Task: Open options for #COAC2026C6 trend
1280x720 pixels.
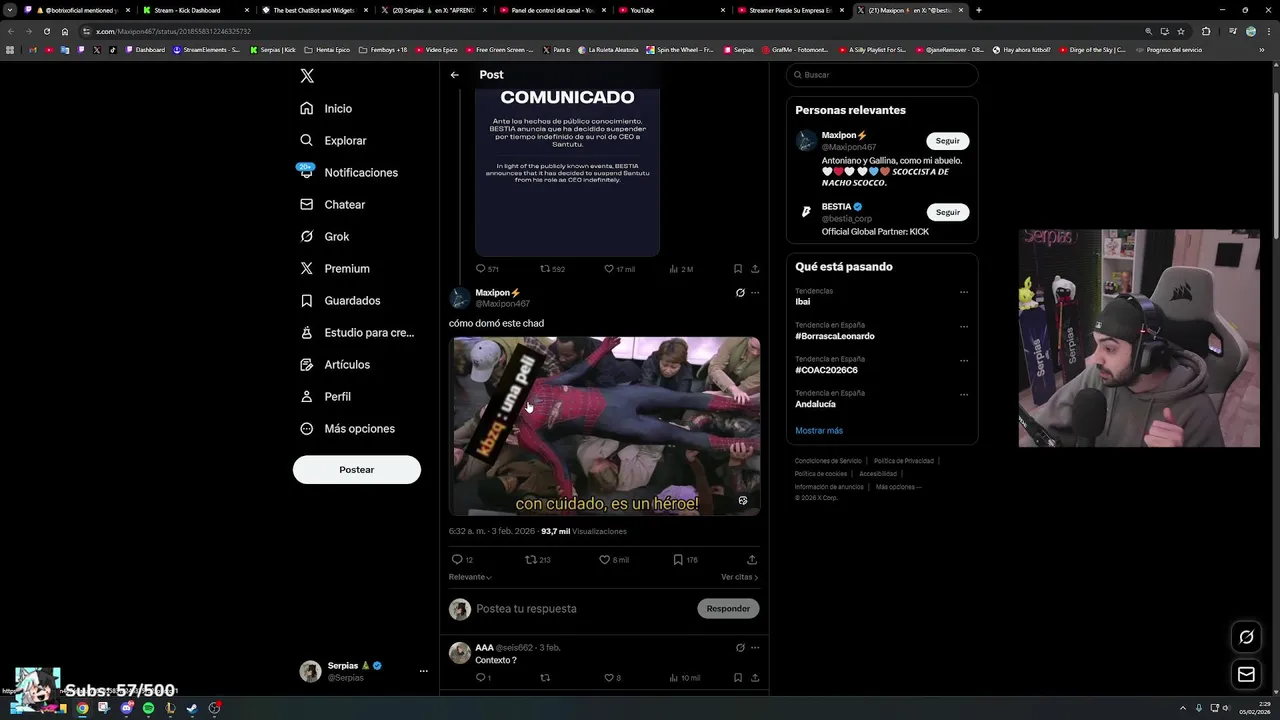Action: coord(964,360)
